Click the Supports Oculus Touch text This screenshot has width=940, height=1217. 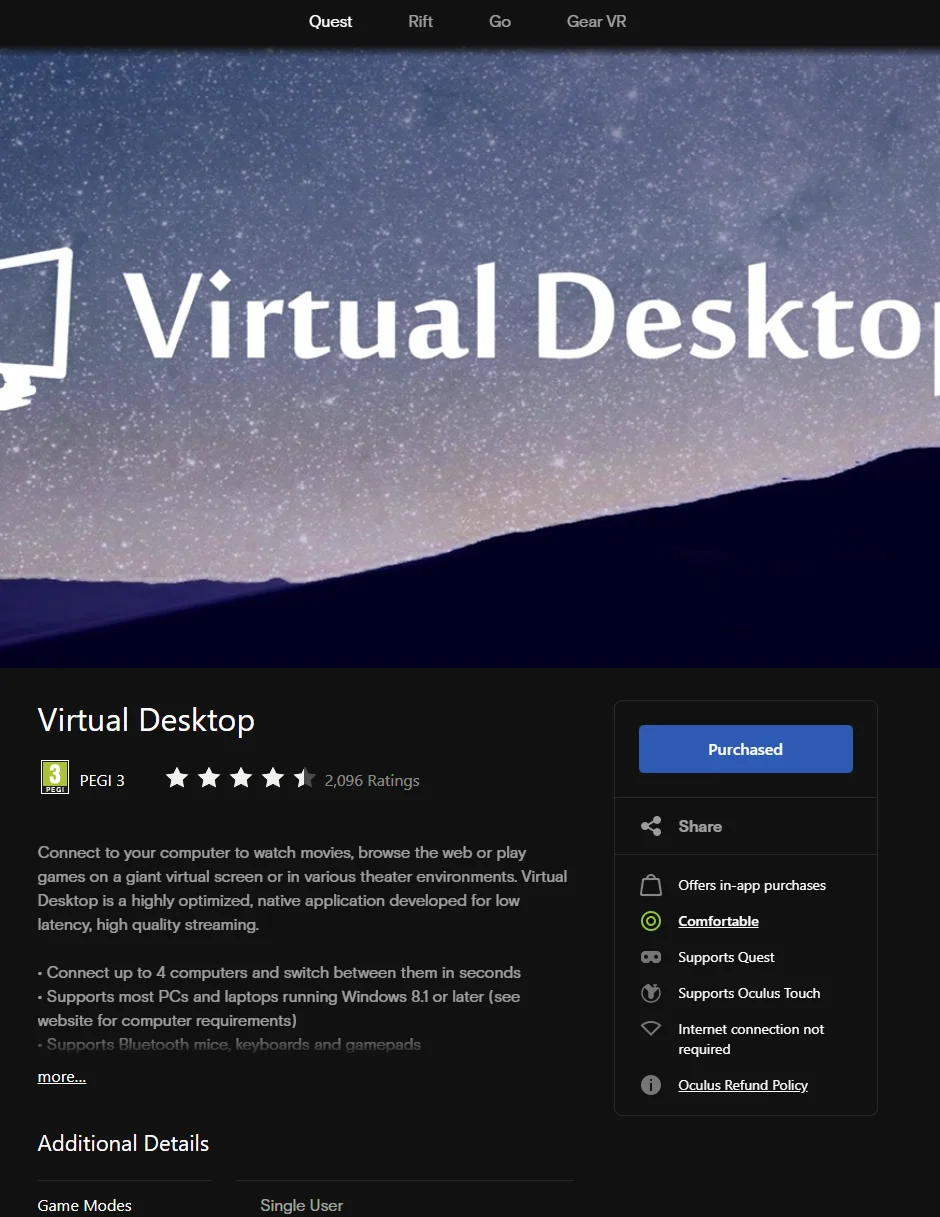(749, 993)
